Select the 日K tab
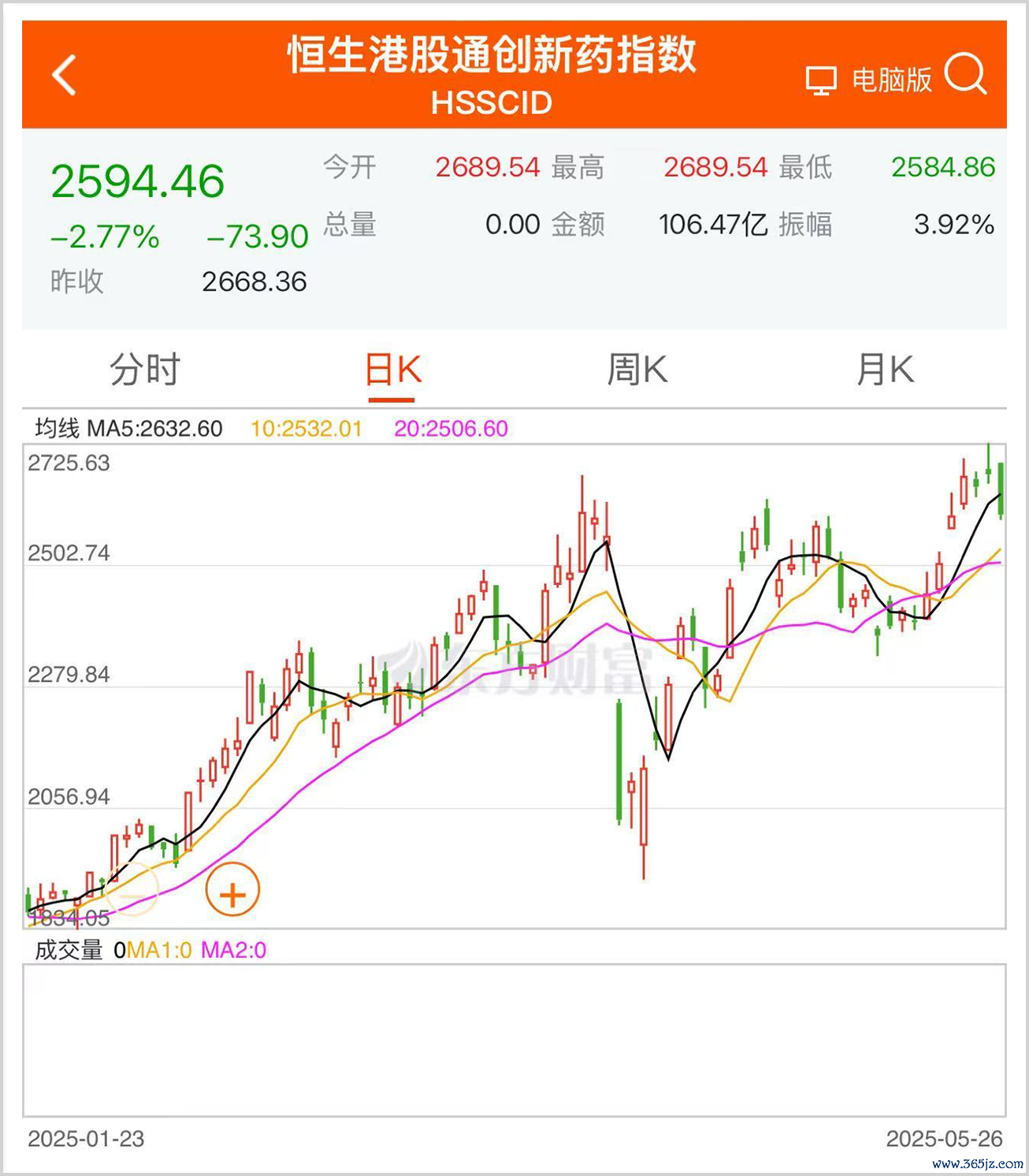Viewport: 1029px width, 1176px height. click(393, 370)
